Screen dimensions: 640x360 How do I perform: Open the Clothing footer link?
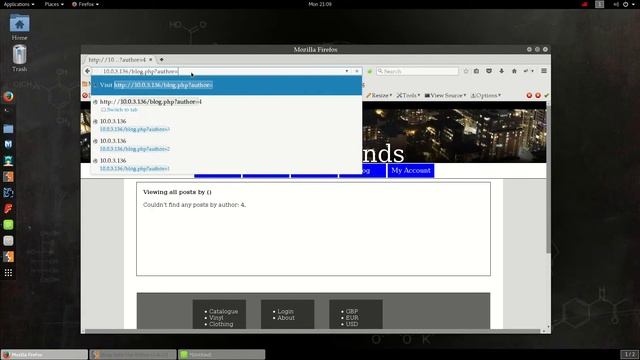pyautogui.click(x=221, y=324)
